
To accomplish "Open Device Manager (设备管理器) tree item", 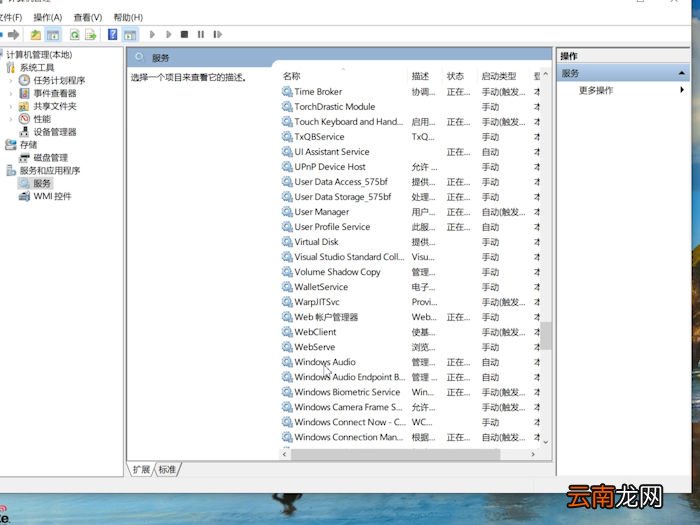I will pos(55,132).
